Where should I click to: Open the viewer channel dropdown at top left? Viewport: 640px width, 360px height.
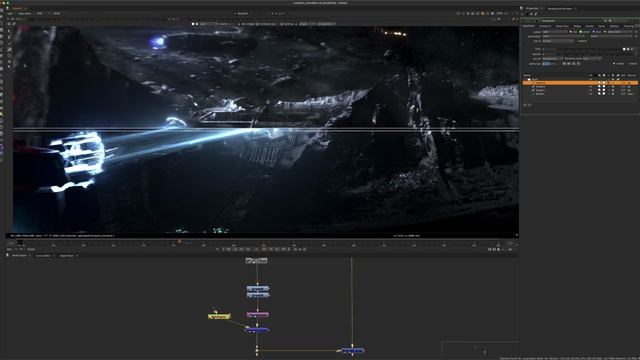point(11,13)
